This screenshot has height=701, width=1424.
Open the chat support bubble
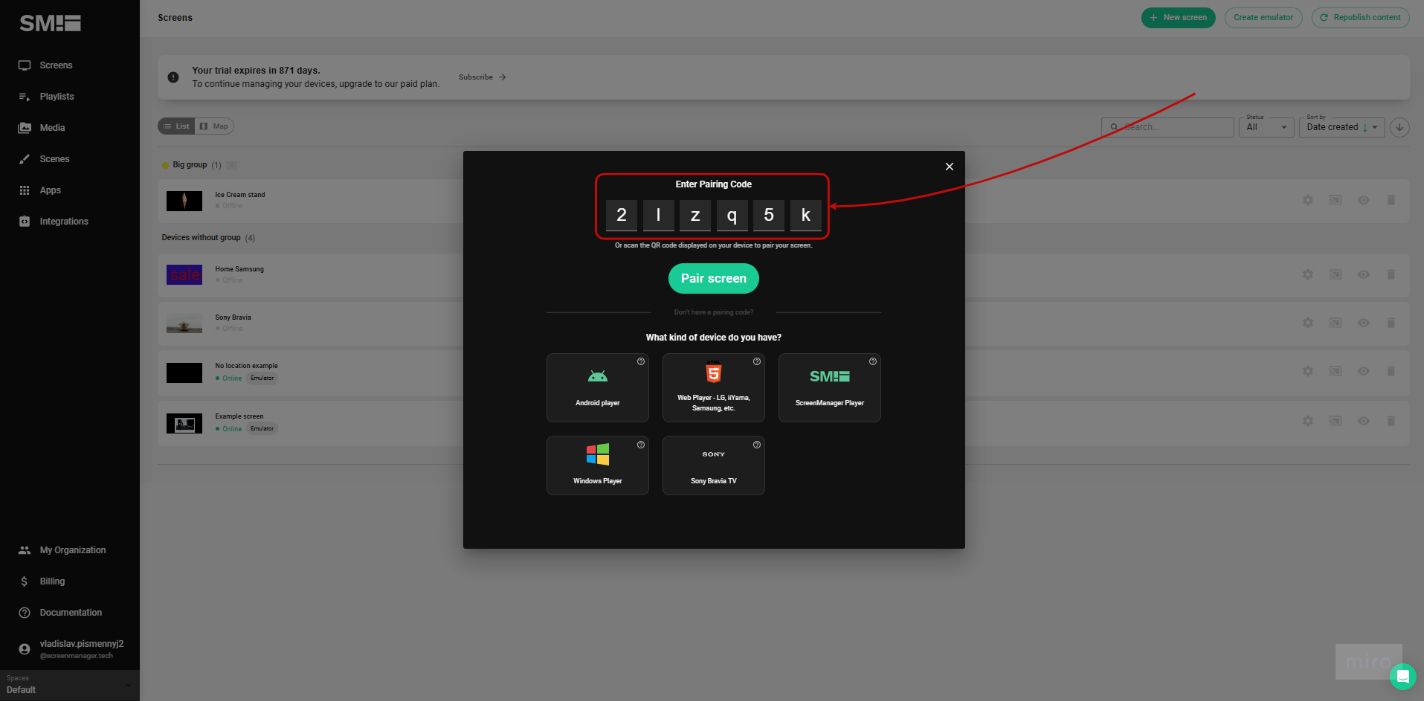coord(1402,676)
